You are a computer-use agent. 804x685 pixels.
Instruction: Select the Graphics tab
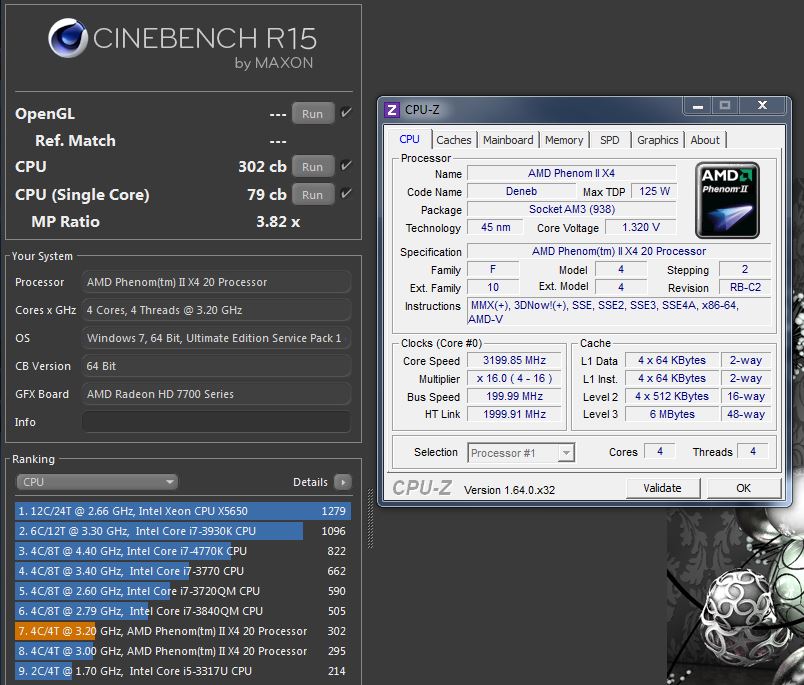657,140
